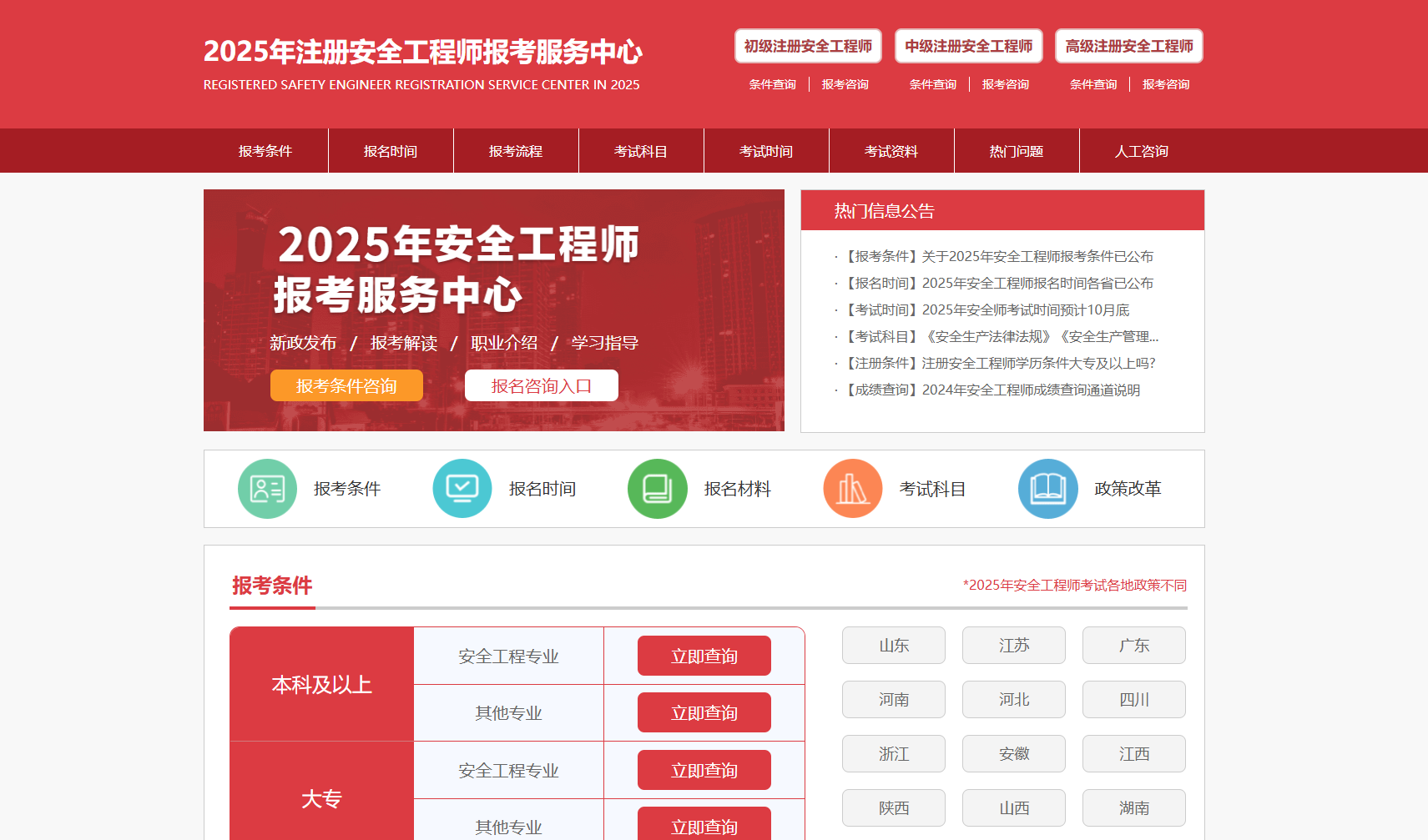Click the teal monitor 报名时间 icon

[x=462, y=489]
